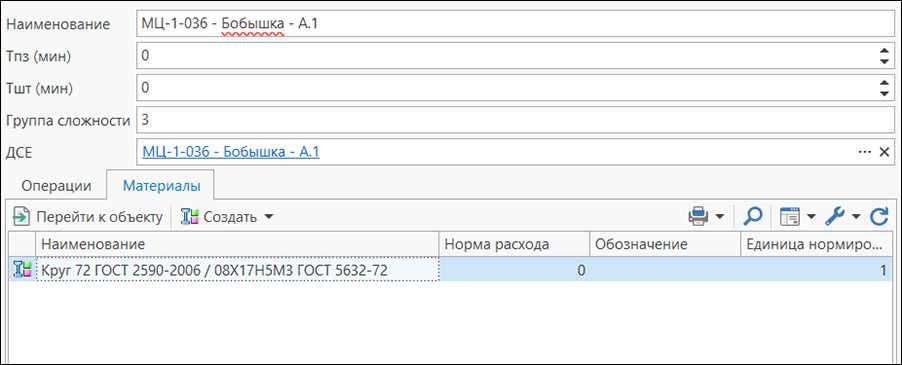Clear the ДСЕ field with X
902x365 pixels.
(x=884, y=152)
